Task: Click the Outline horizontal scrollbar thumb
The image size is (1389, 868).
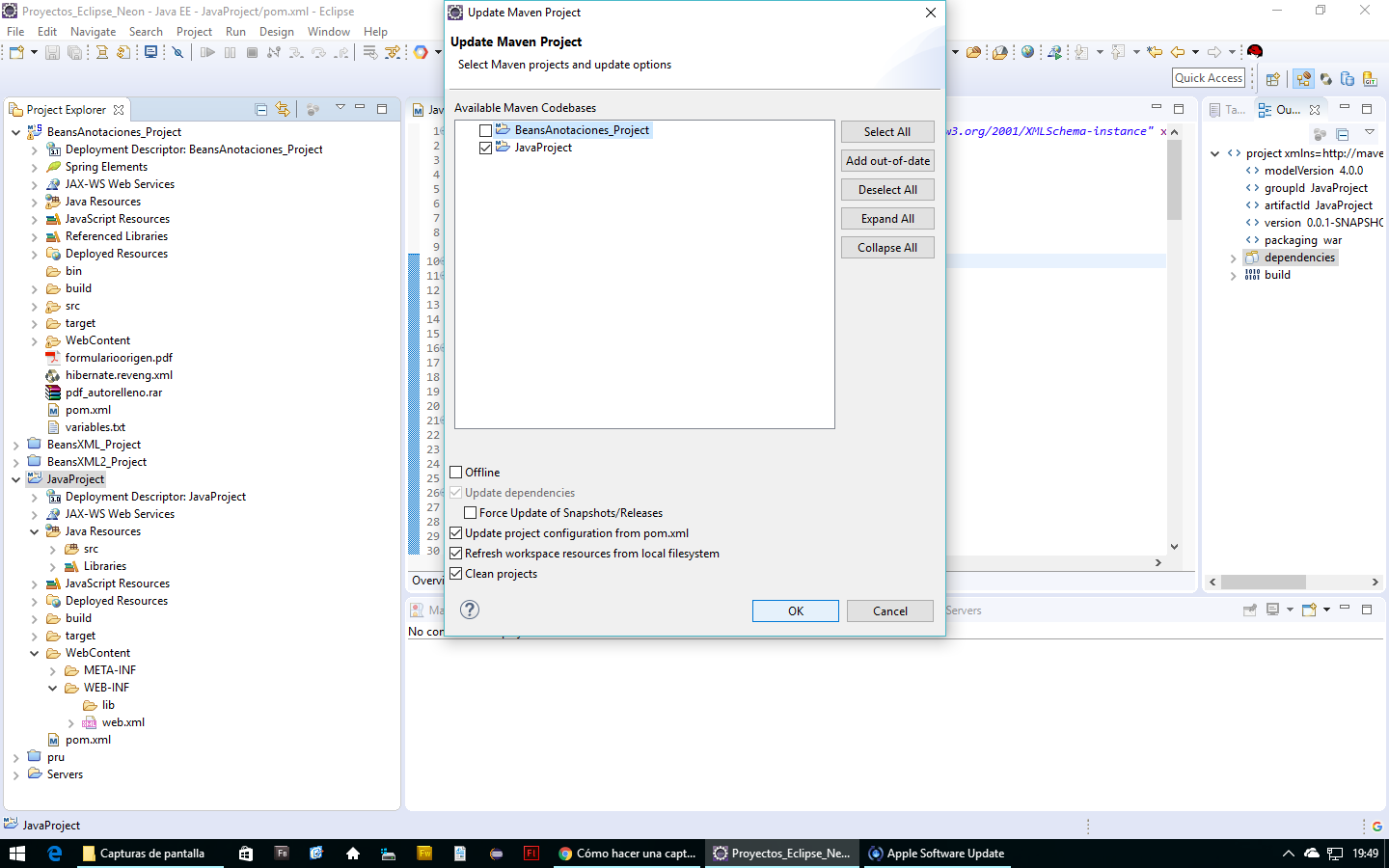Action: tap(1264, 583)
